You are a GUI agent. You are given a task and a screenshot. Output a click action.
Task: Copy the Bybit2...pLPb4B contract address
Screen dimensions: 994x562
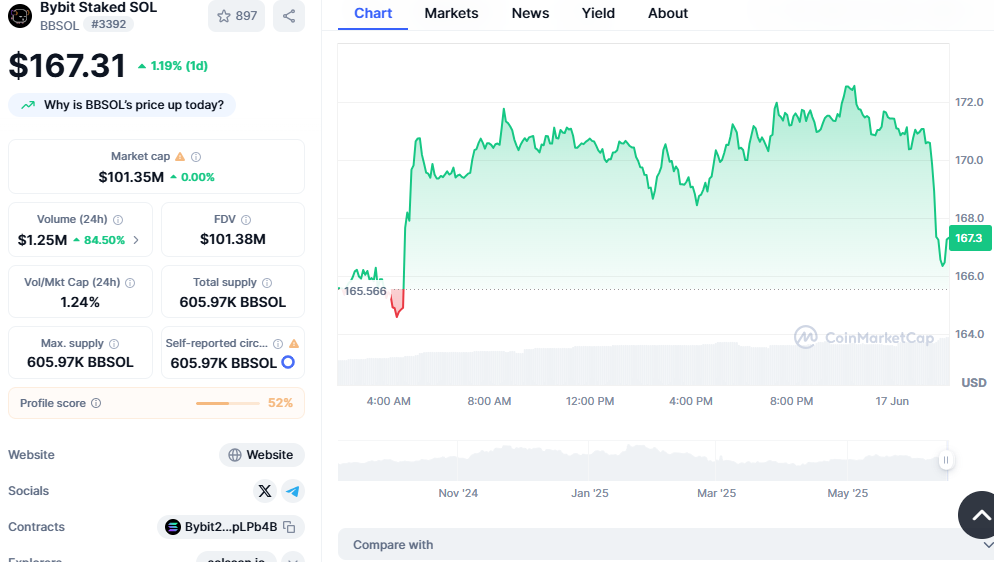point(289,527)
